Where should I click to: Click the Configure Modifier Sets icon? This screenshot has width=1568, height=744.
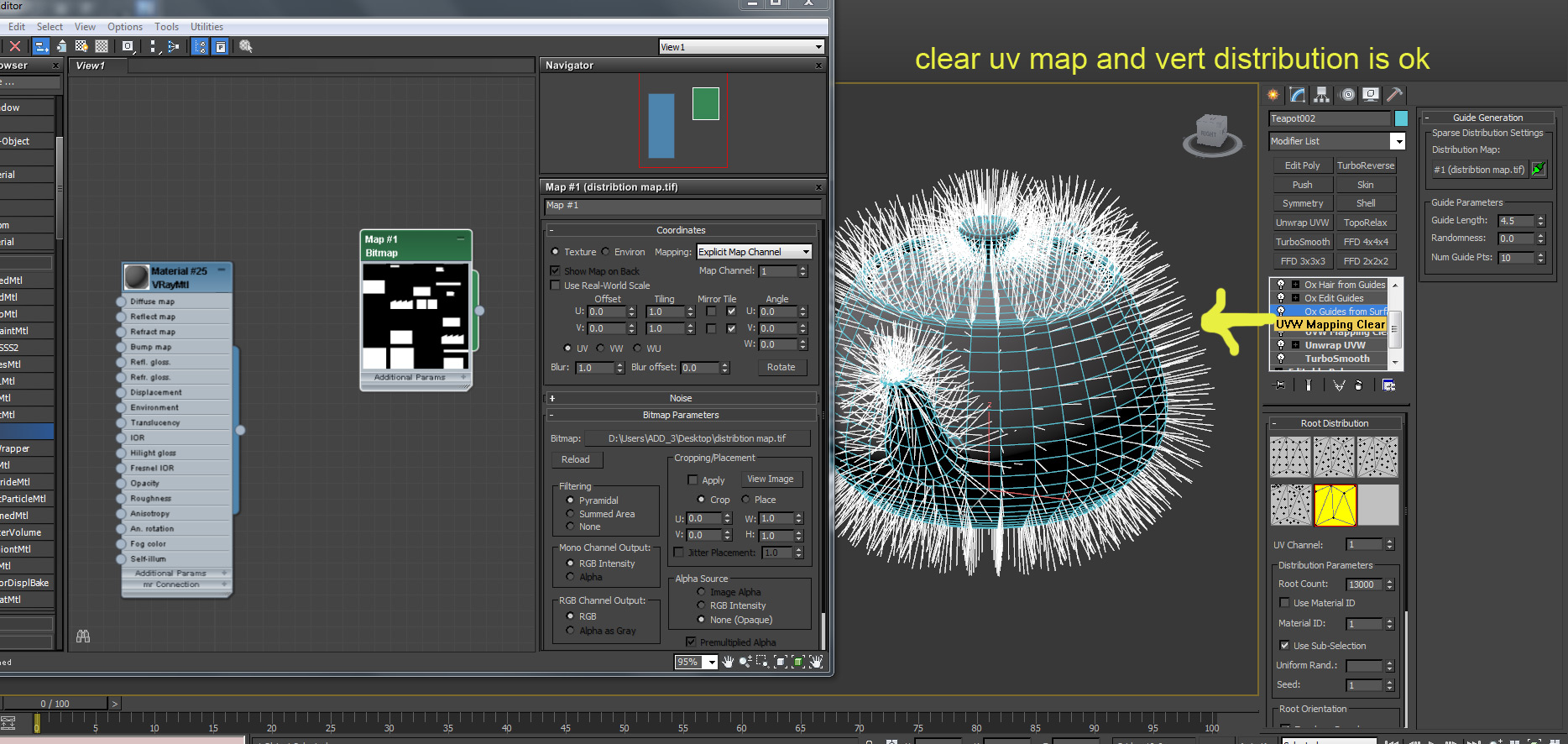(x=1388, y=385)
